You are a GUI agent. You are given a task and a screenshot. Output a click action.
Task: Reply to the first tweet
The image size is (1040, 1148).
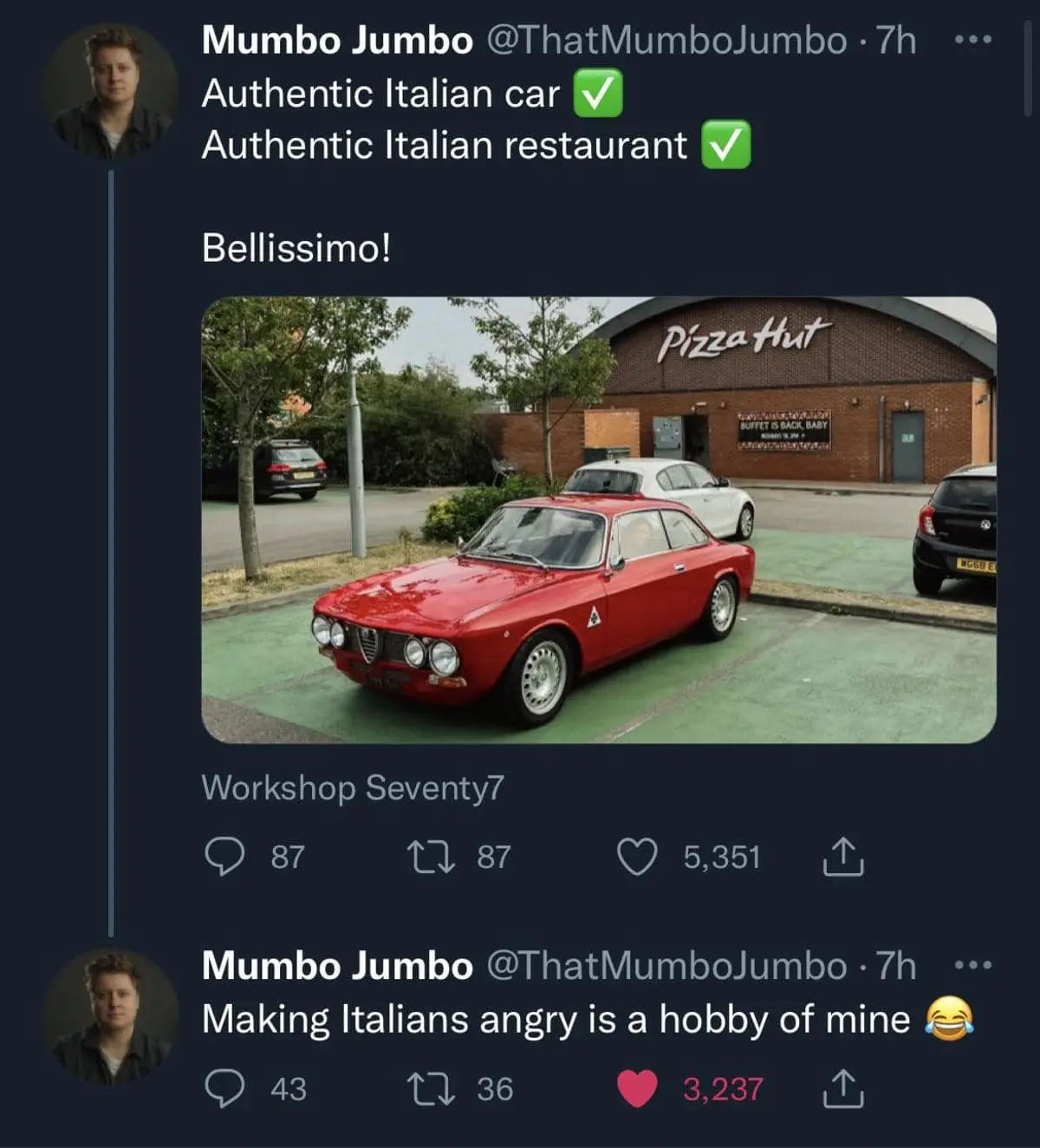(224, 857)
